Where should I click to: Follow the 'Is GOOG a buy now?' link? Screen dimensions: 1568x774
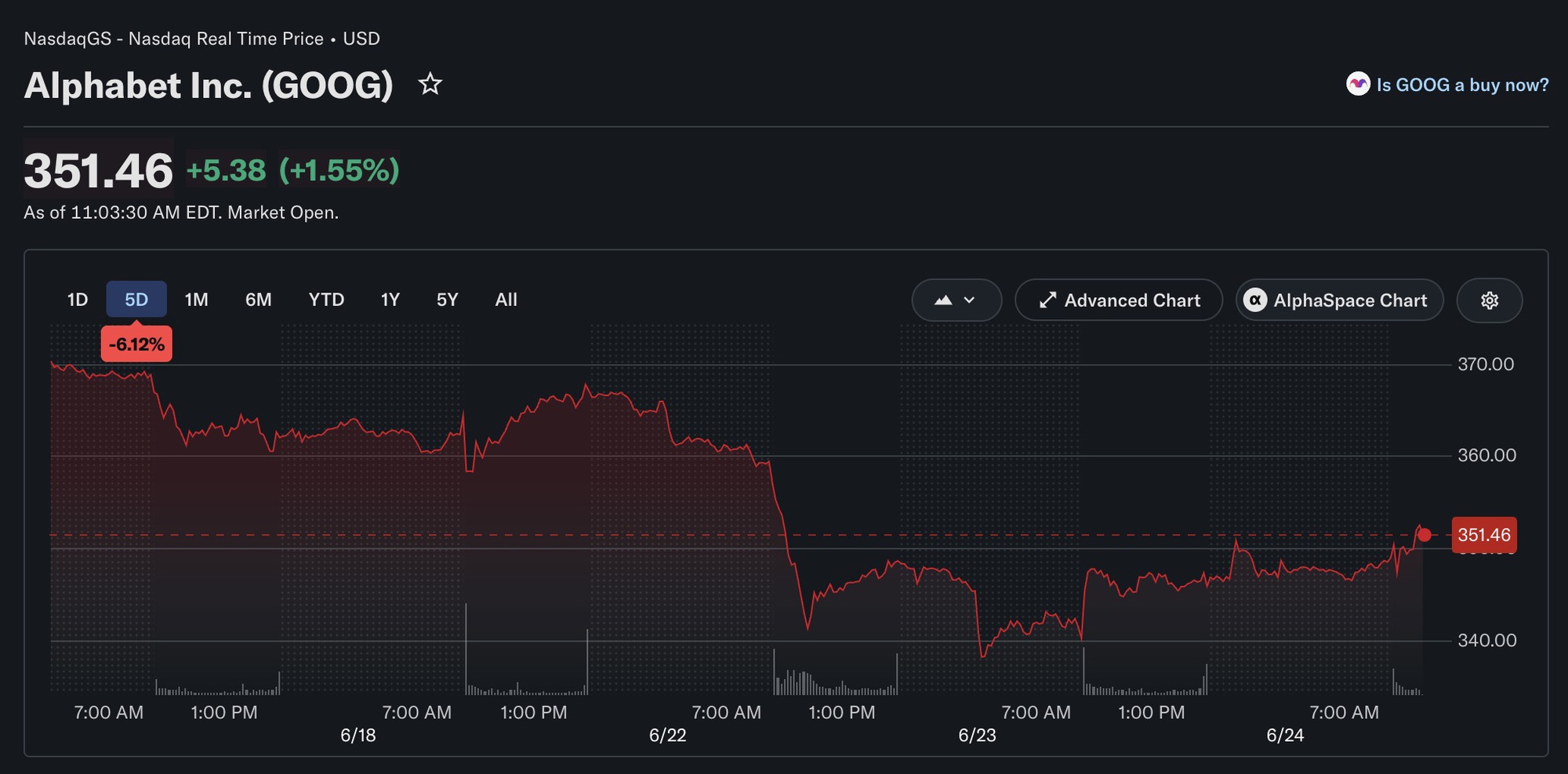click(1462, 85)
